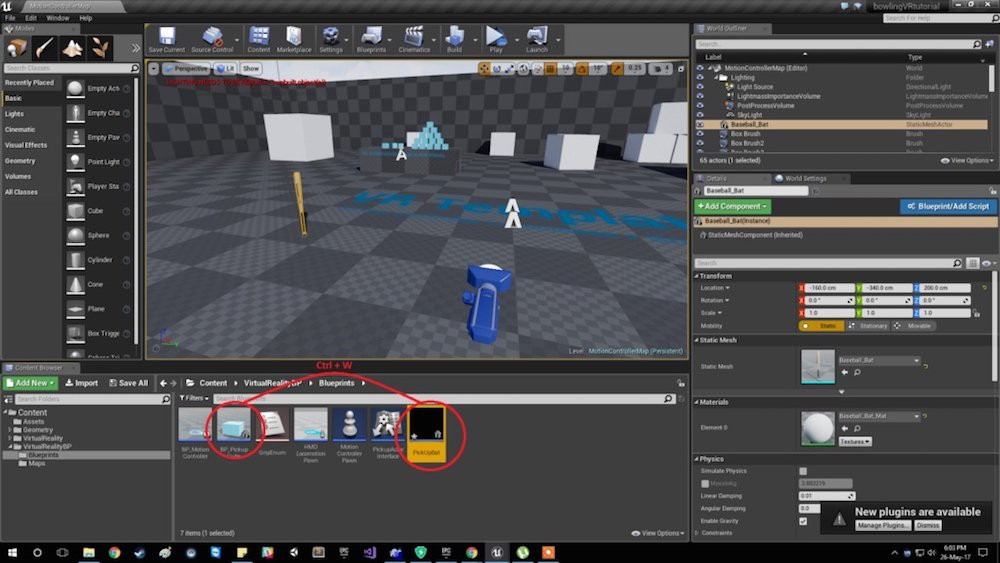Disable the Enable Gravity checkbox
The height and width of the screenshot is (563, 1000).
coord(803,522)
